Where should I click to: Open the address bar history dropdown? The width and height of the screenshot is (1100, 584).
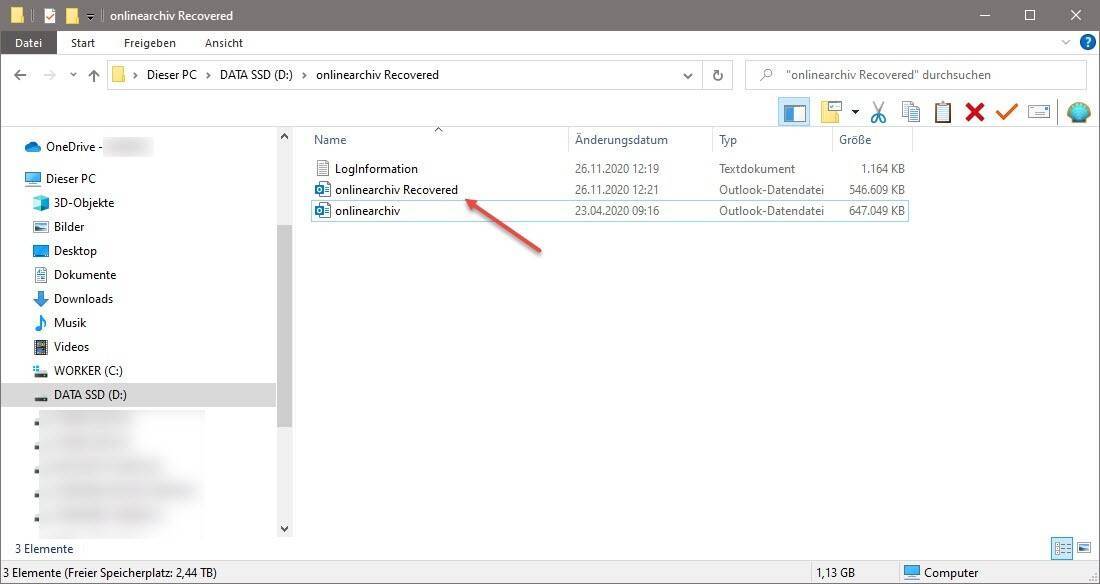click(x=688, y=75)
